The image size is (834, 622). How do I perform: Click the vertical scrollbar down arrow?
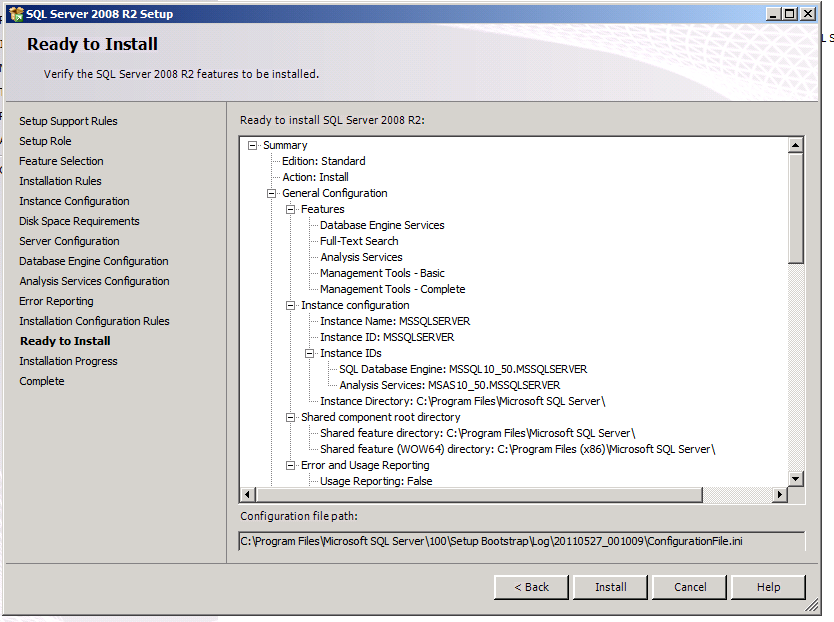[796, 478]
